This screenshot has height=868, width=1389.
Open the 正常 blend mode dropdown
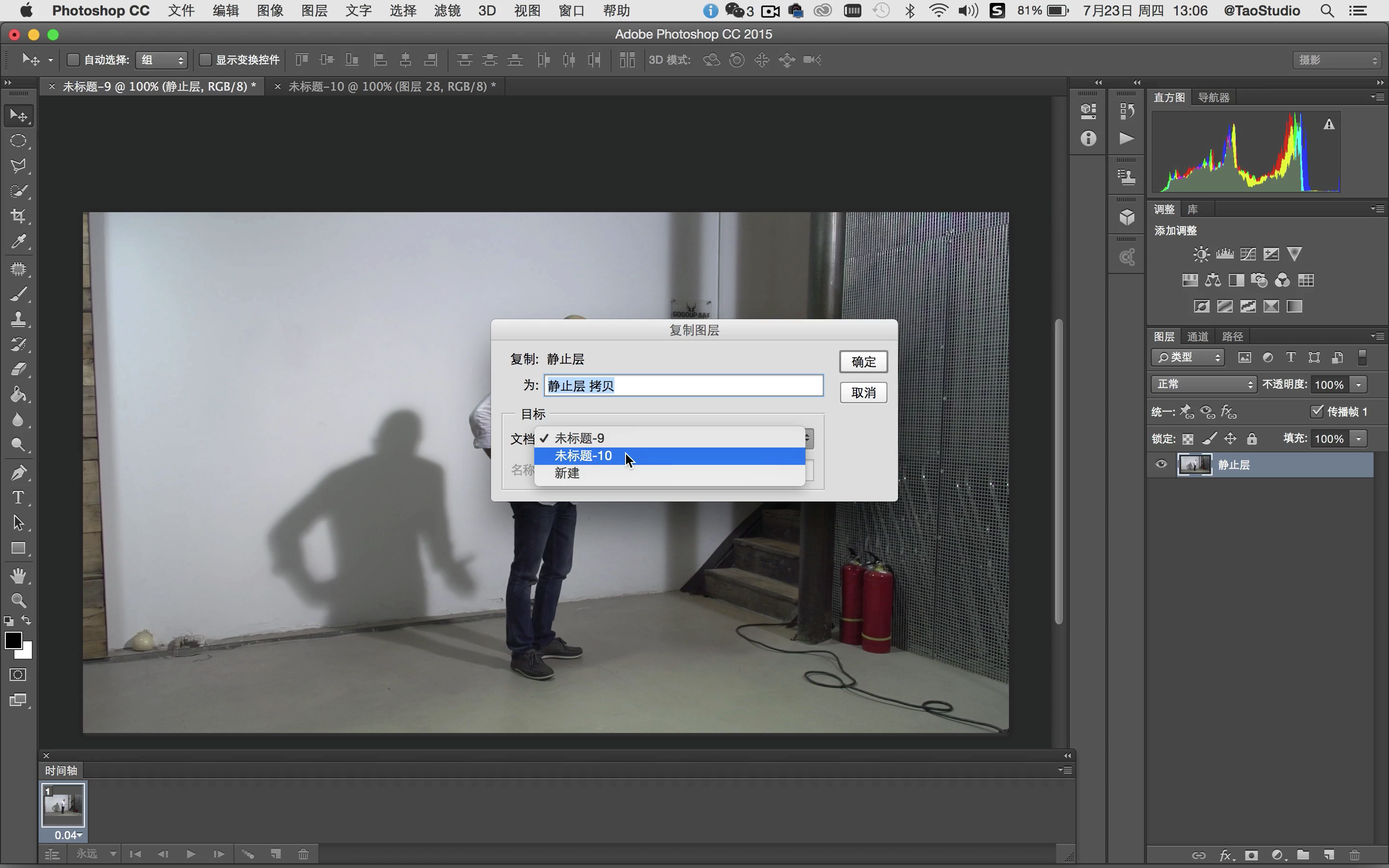click(x=1203, y=384)
